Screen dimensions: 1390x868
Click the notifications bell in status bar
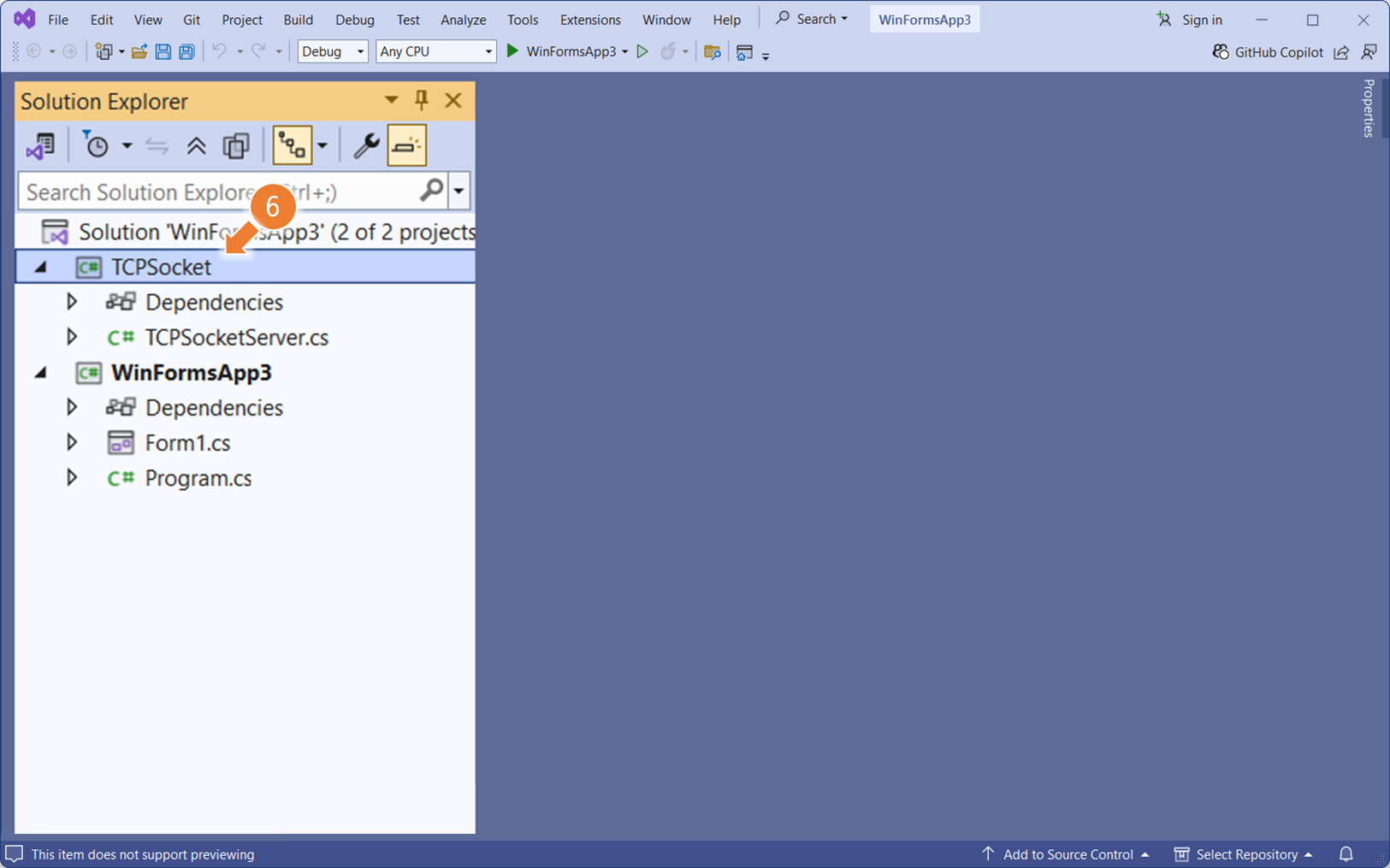(x=1346, y=853)
